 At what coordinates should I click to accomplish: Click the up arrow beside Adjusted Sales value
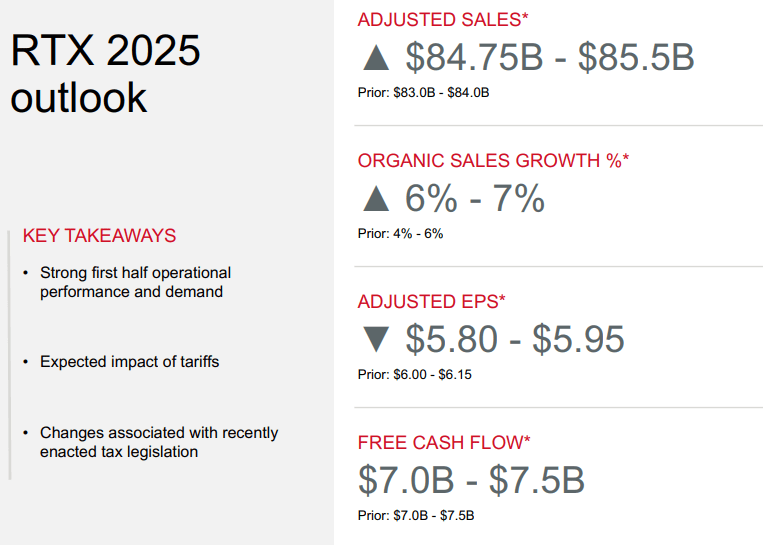pos(376,58)
